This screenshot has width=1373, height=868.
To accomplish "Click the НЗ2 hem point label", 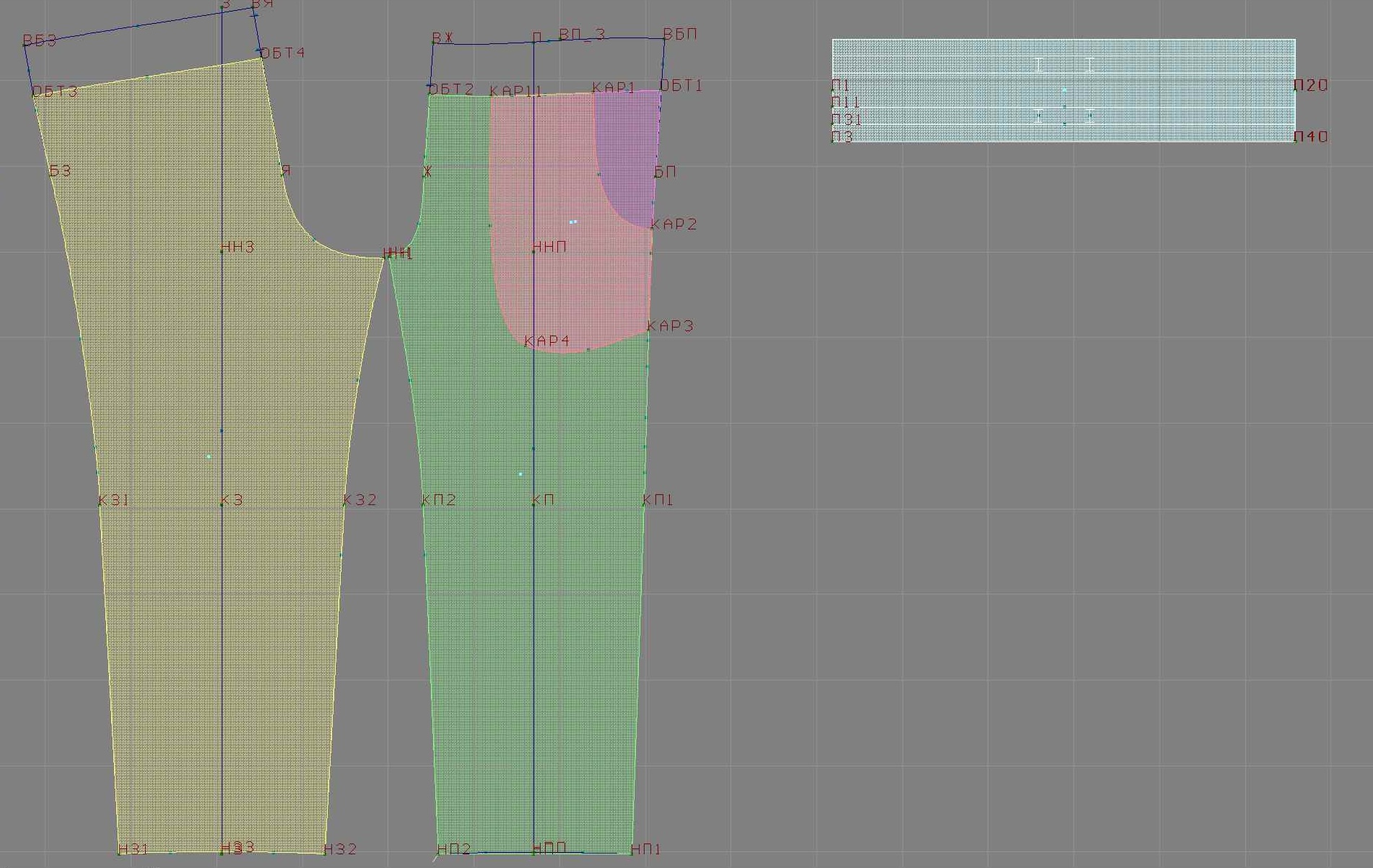I will coord(340,849).
